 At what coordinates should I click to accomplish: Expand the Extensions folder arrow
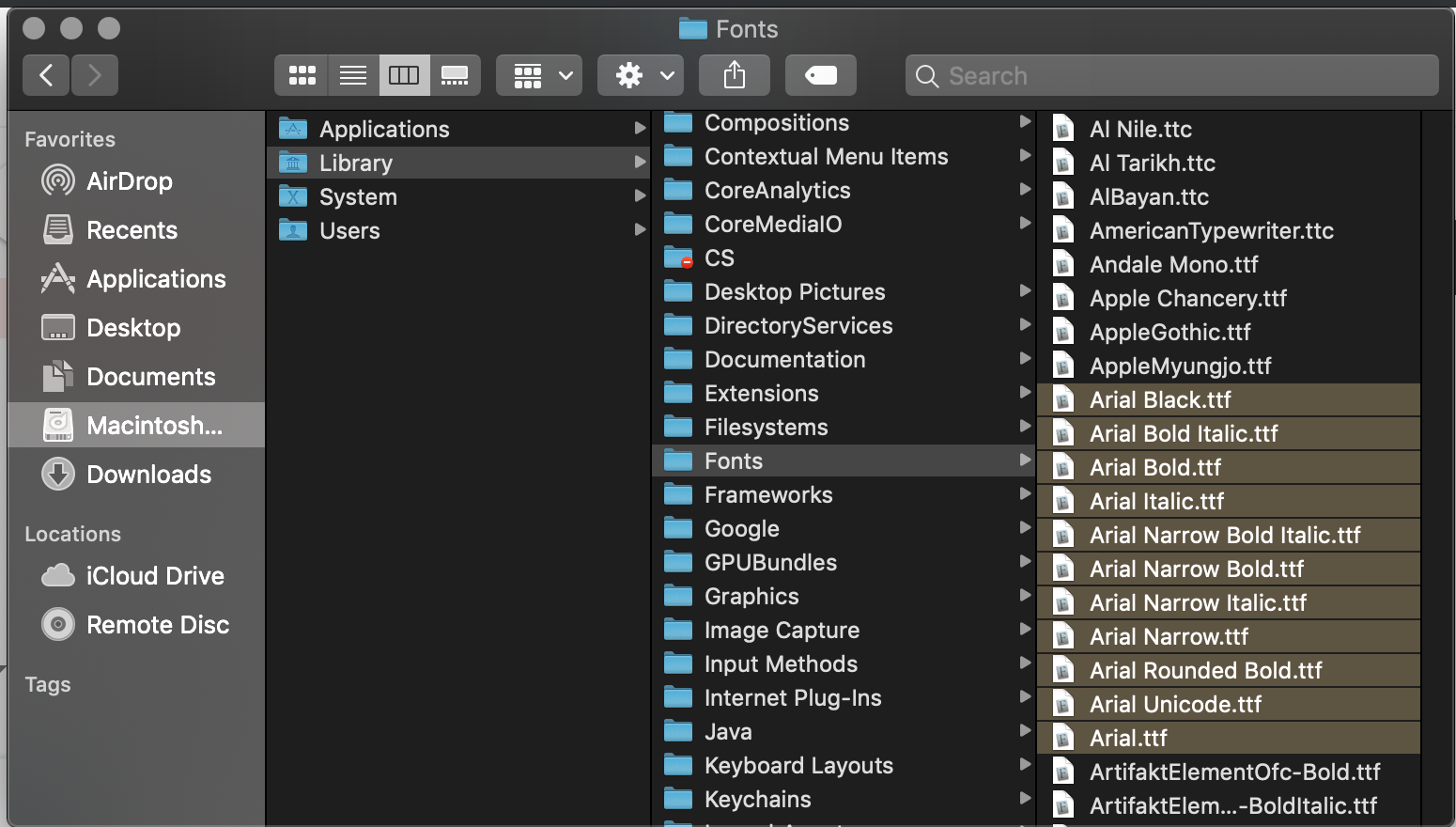tap(1025, 393)
